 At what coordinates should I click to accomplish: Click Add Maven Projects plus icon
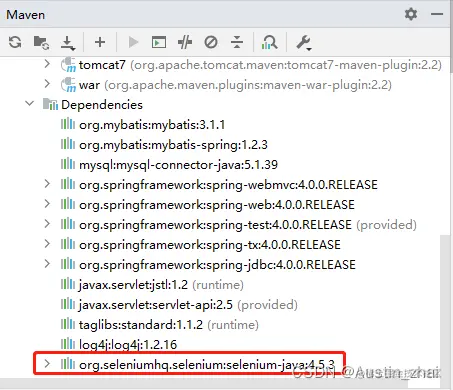100,42
